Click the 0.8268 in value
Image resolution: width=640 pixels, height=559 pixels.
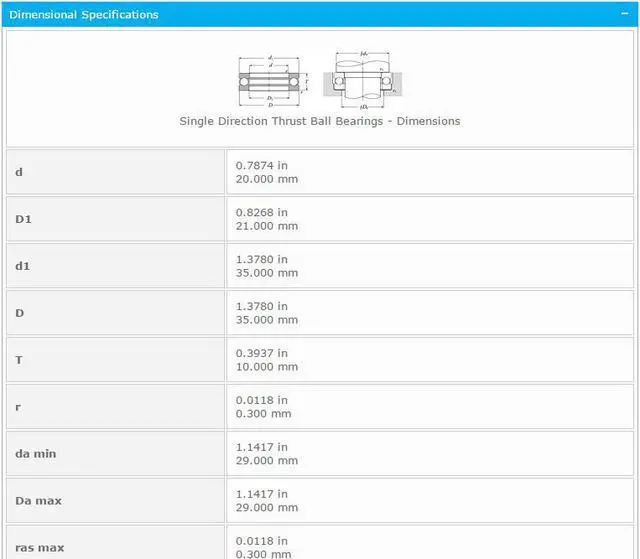pyautogui.click(x=261, y=212)
